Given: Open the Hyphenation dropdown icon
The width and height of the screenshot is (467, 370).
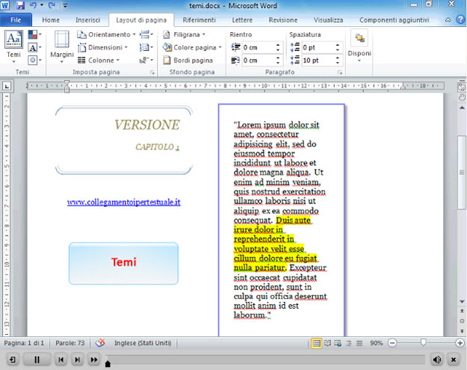Looking at the screenshot, I should point(146,60).
